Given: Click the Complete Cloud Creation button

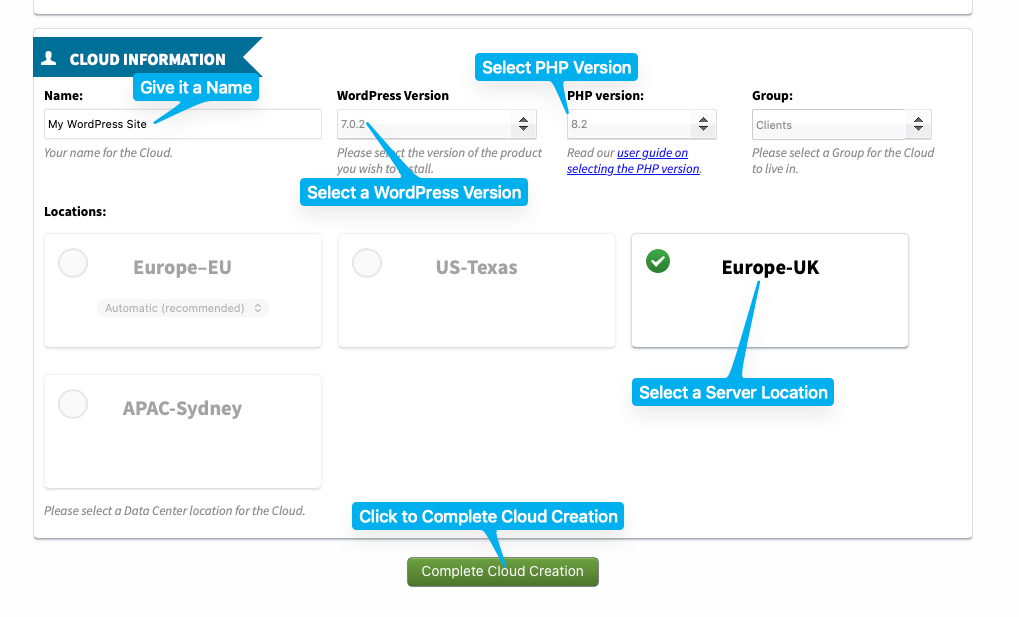Looking at the screenshot, I should [502, 571].
